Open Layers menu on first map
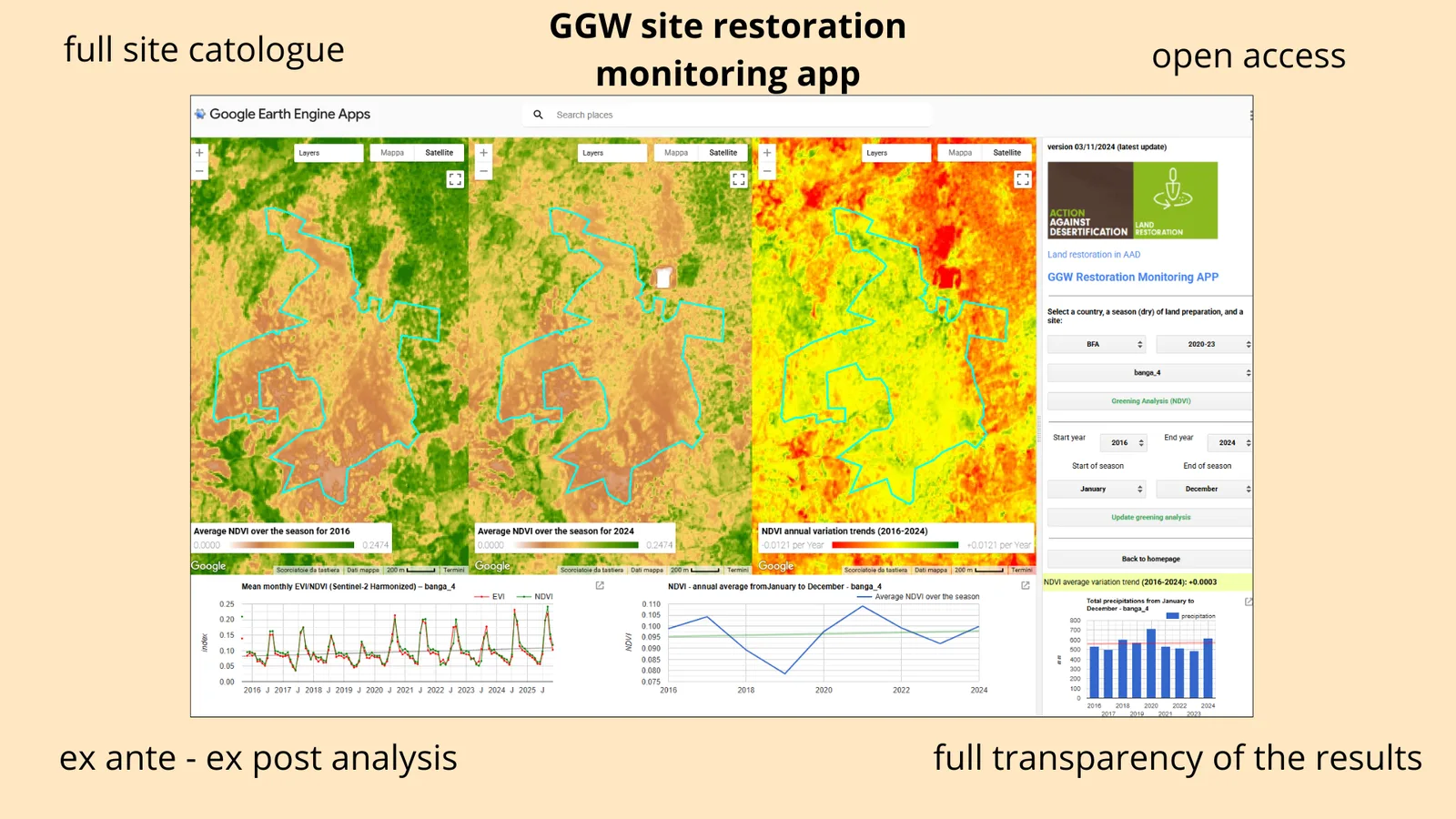This screenshot has width=1456, height=819. (329, 153)
